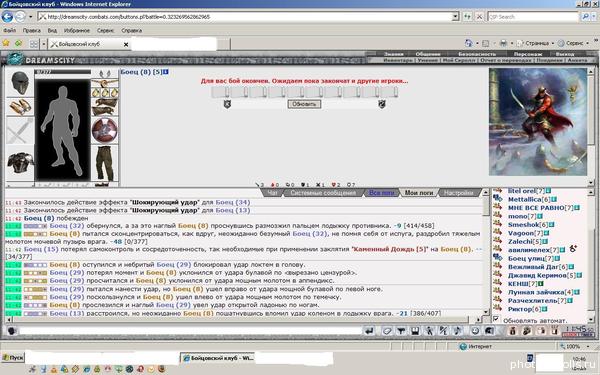The height and width of the screenshot is (375, 600).
Task: Click the send message arrow icon
Action: (369, 331)
